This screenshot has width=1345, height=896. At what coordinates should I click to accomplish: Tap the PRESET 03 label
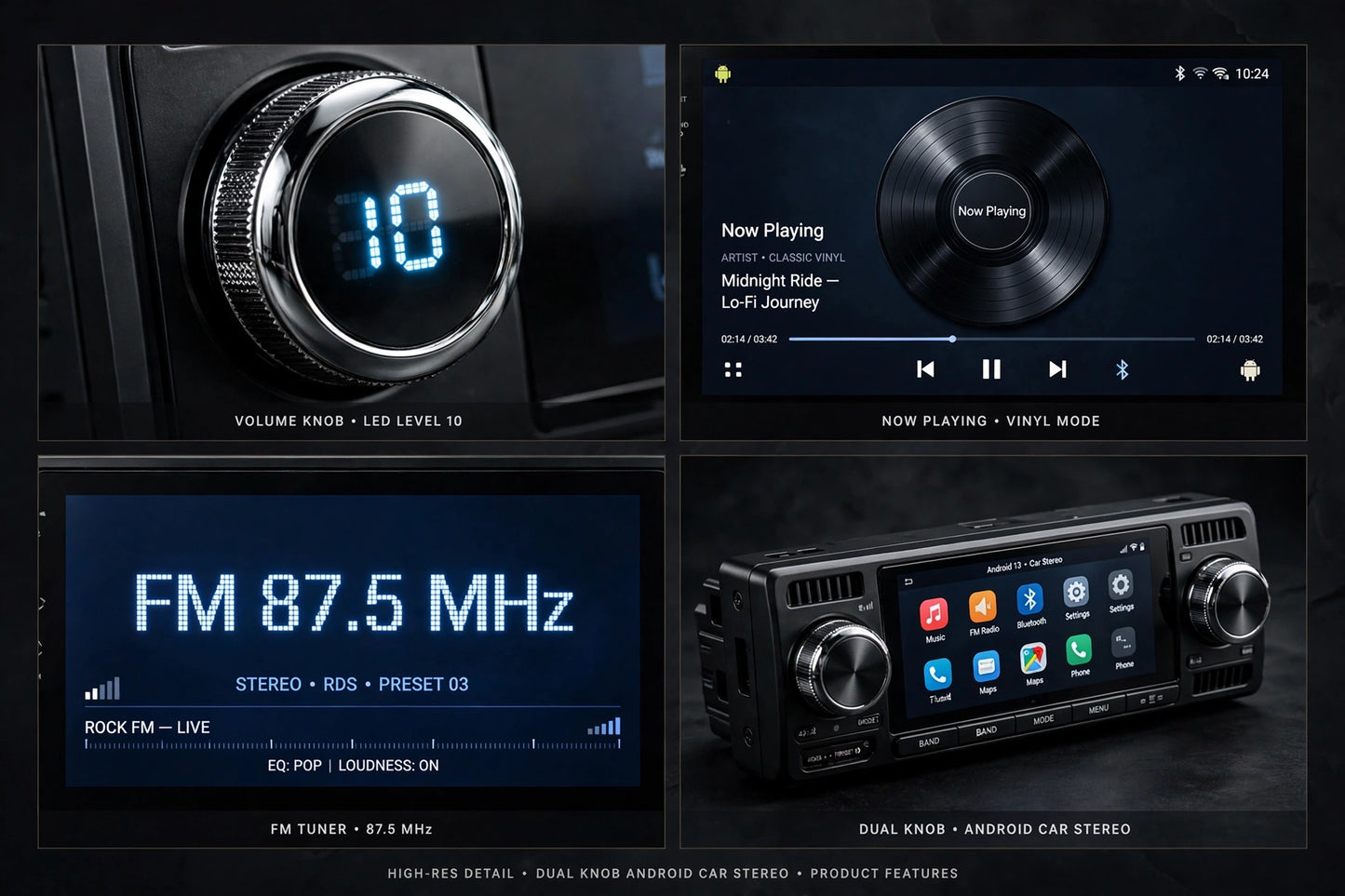coord(424,685)
